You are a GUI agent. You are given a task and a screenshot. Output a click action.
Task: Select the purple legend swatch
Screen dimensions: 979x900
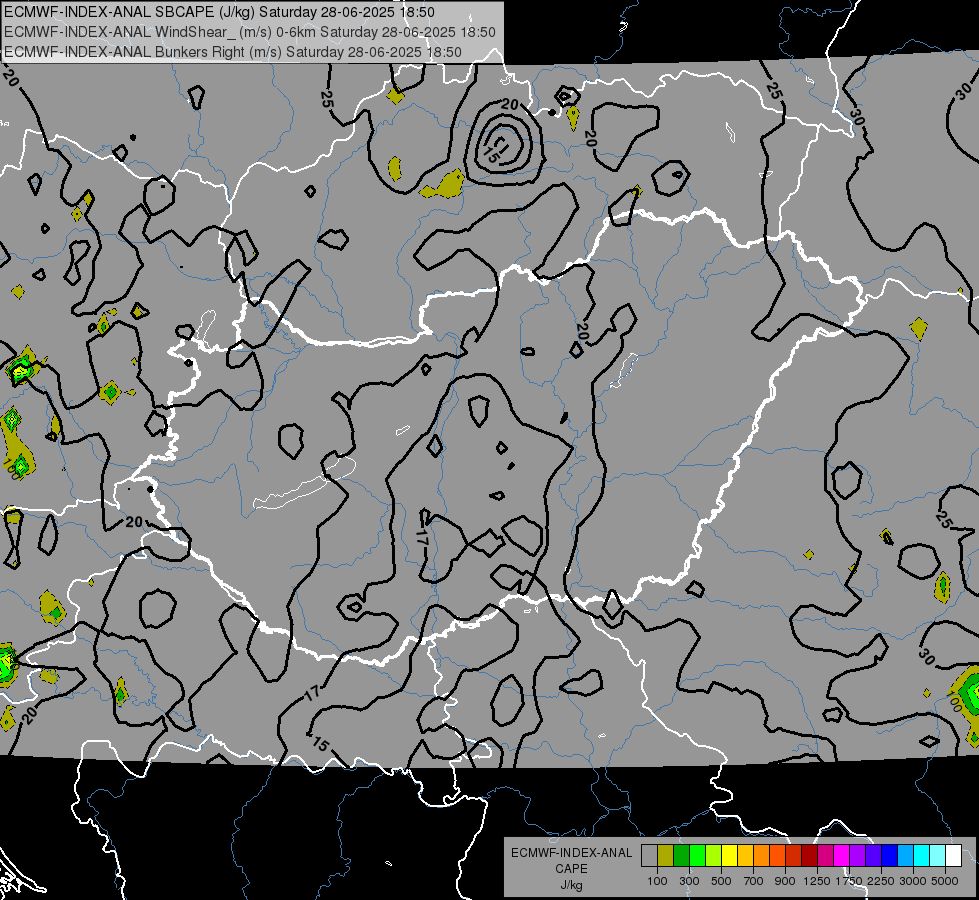point(857,856)
